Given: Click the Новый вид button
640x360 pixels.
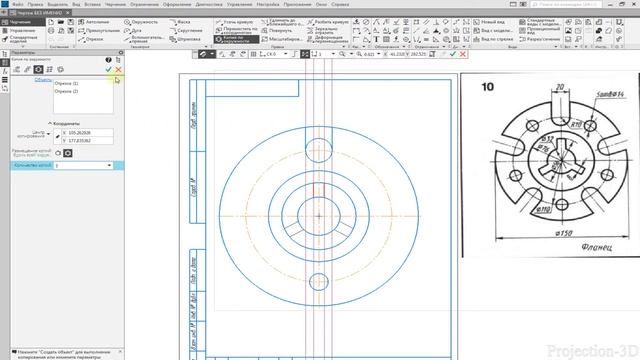Looking at the screenshot, I should pos(489,22).
